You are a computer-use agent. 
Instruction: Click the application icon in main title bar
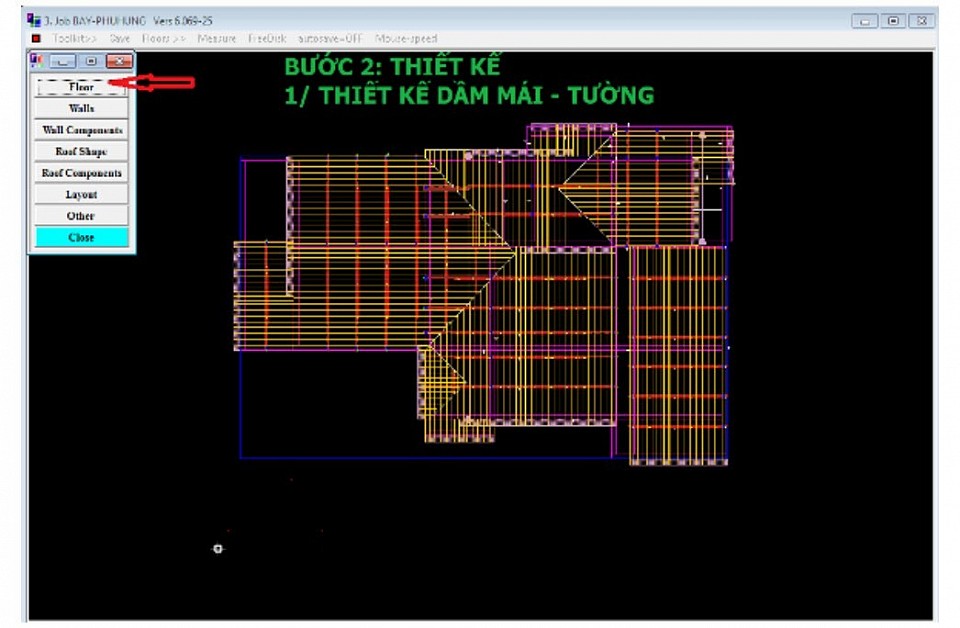(33, 20)
